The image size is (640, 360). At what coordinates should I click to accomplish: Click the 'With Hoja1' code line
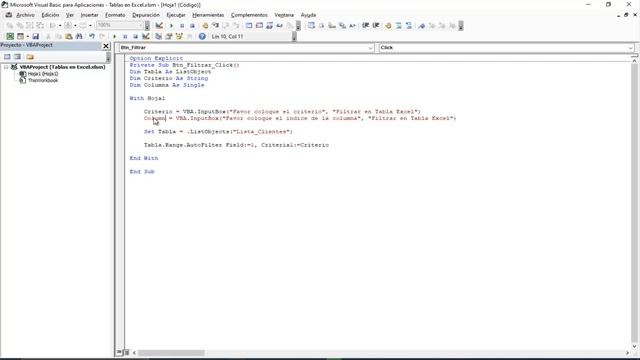[147, 98]
